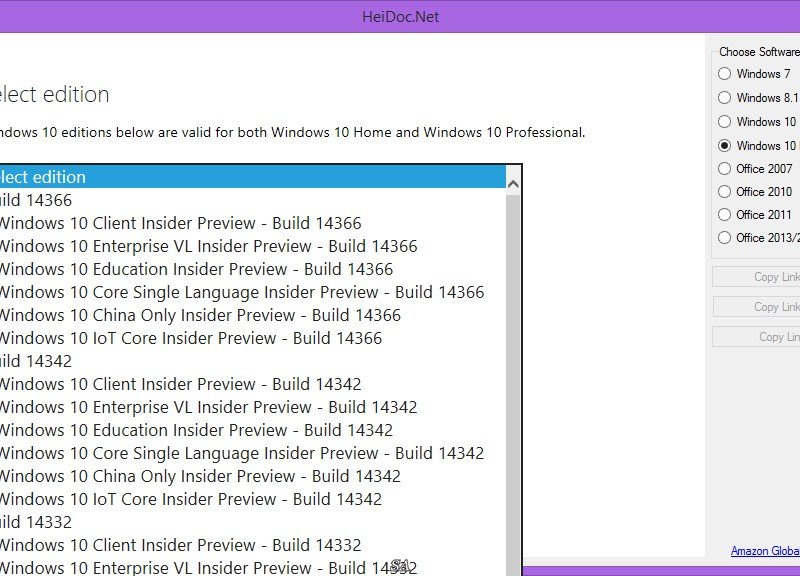The width and height of the screenshot is (800, 576).
Task: Click the bottom Copy Link button
Action: (x=756, y=337)
